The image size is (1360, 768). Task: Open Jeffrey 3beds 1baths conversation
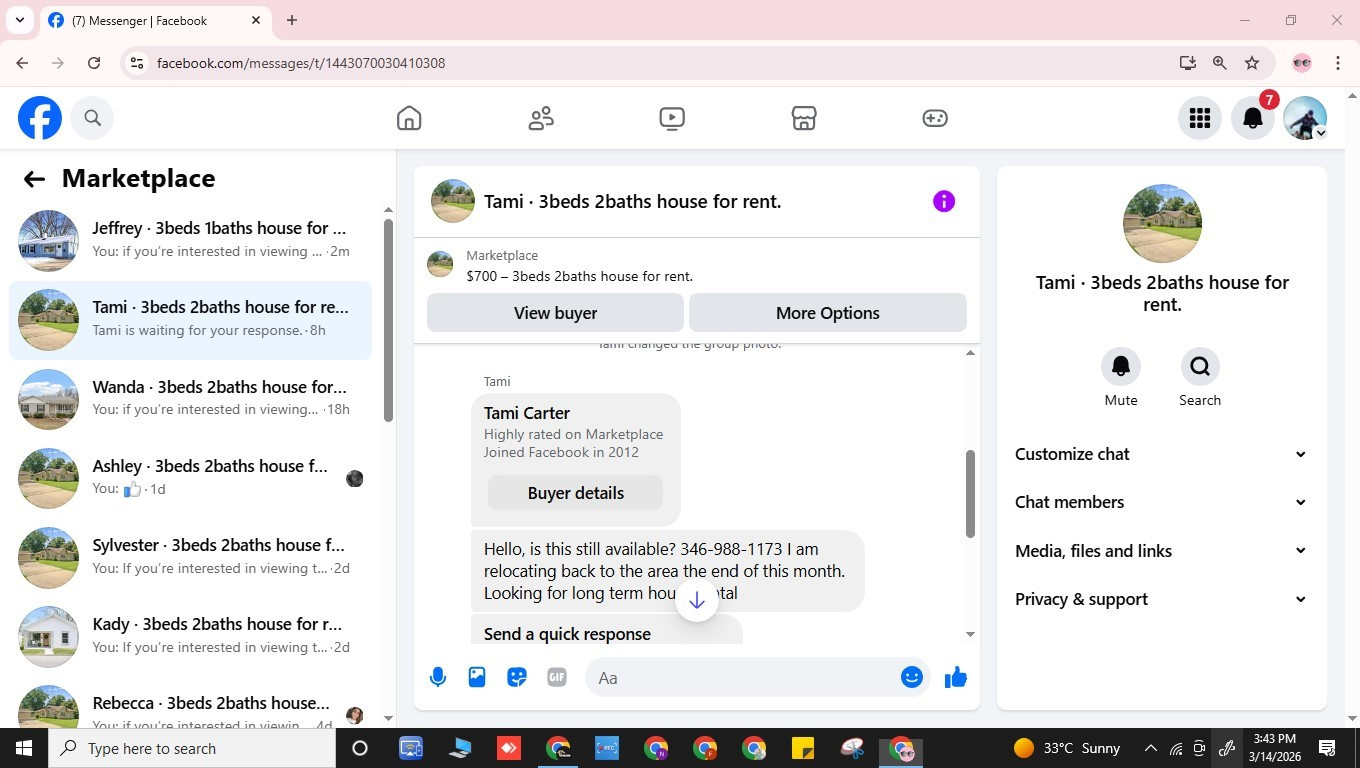click(190, 240)
